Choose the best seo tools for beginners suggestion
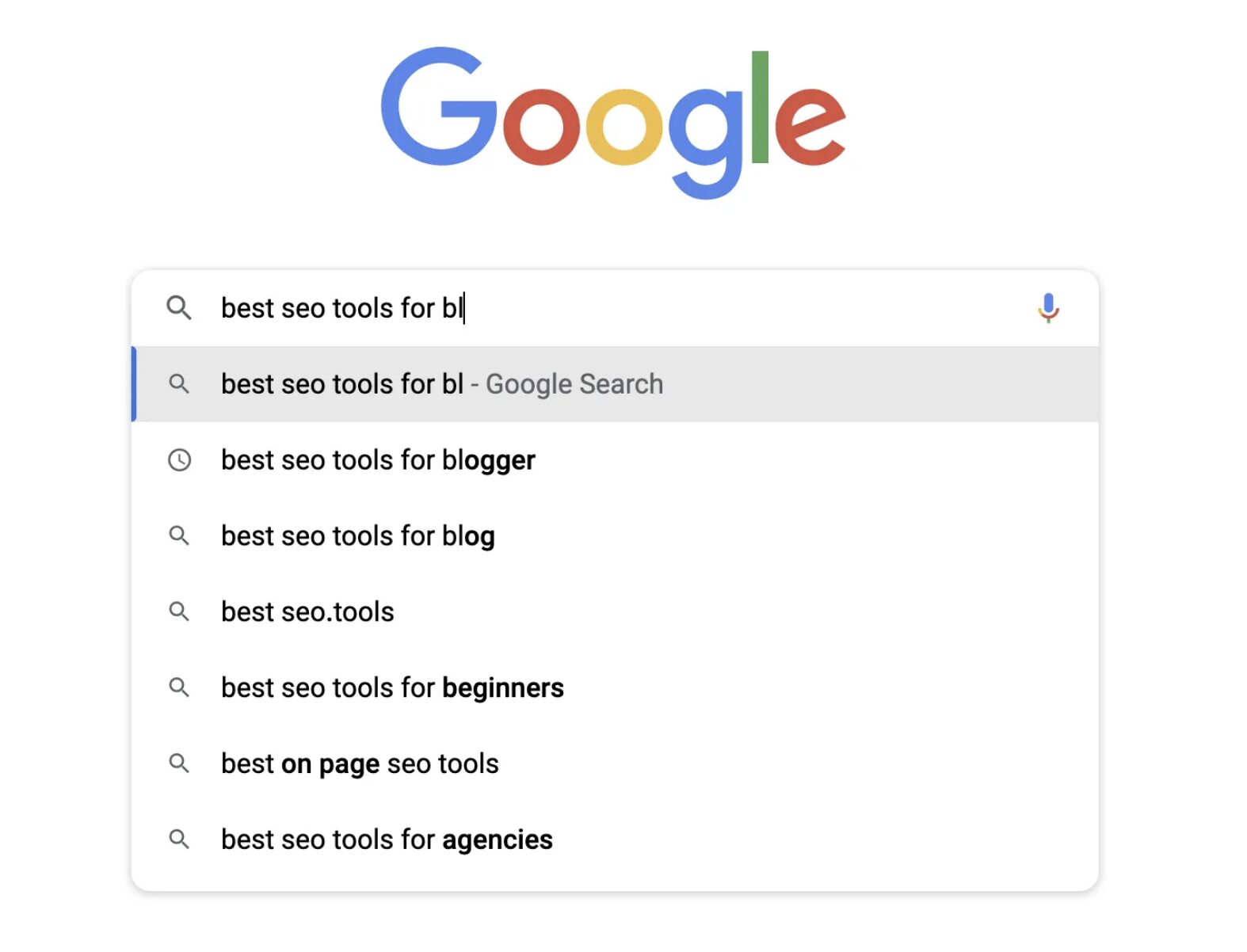Screen dimensions: 1247x952 391,687
